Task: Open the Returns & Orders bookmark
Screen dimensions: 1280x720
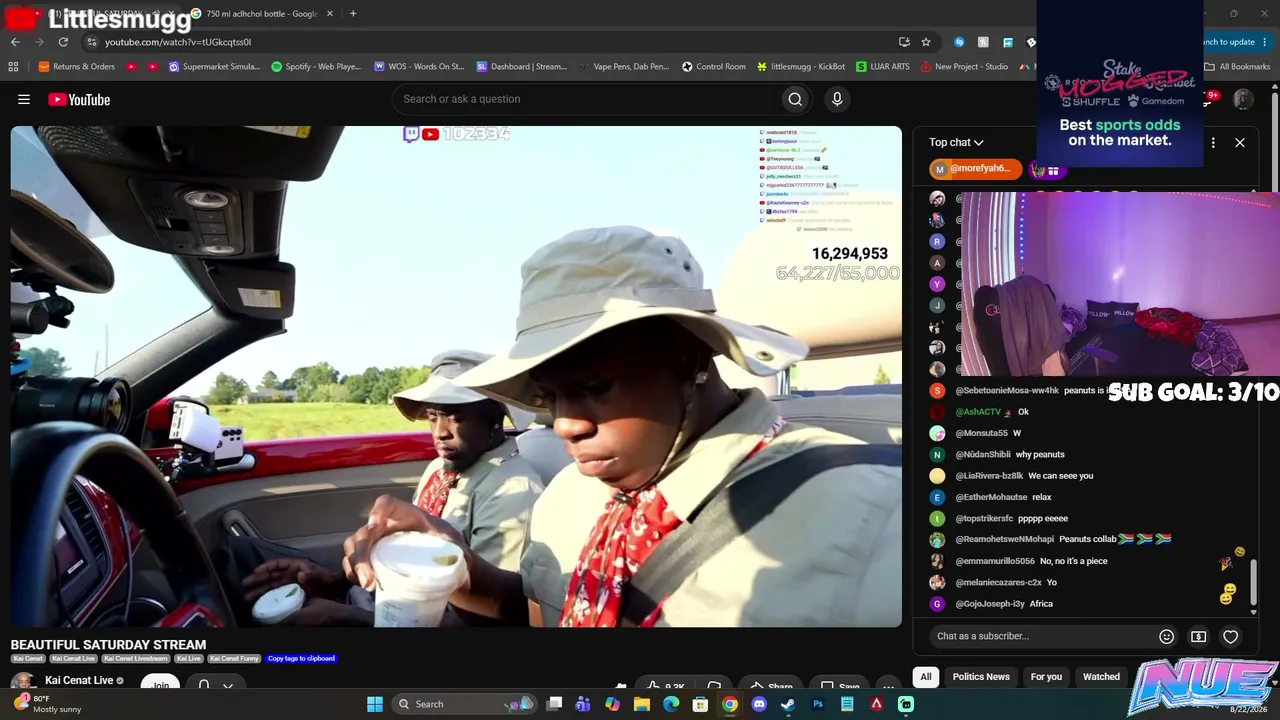Action: (x=77, y=67)
